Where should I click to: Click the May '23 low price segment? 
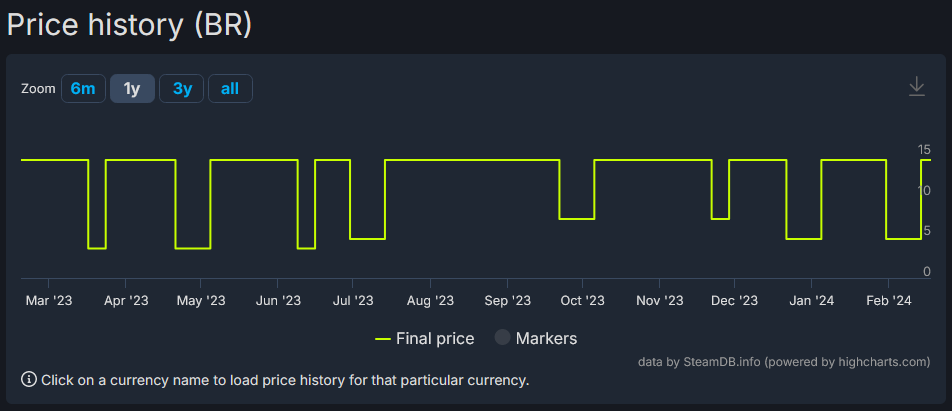point(192,248)
